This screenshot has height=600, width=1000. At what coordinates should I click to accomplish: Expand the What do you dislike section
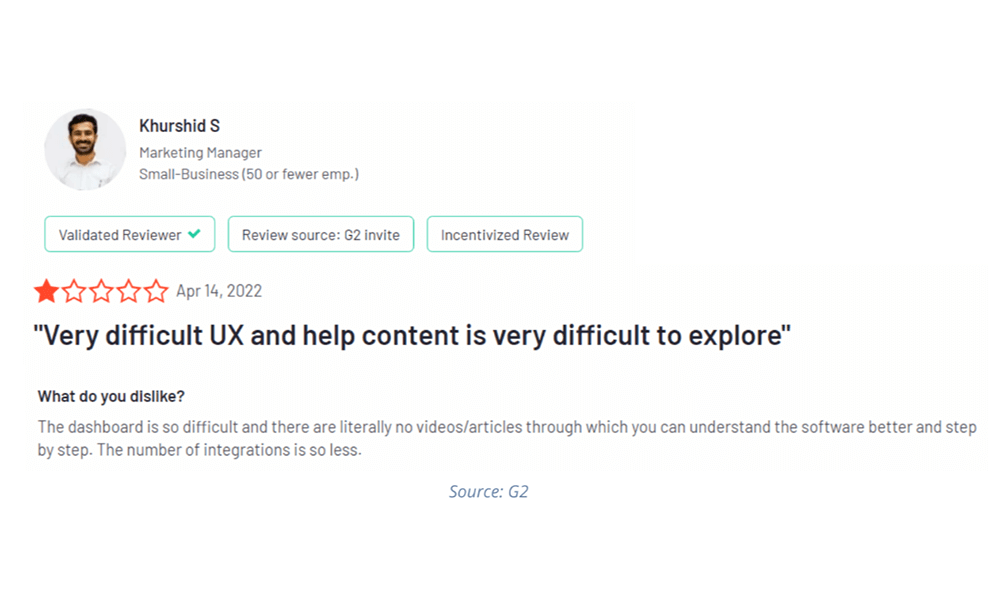(x=110, y=396)
